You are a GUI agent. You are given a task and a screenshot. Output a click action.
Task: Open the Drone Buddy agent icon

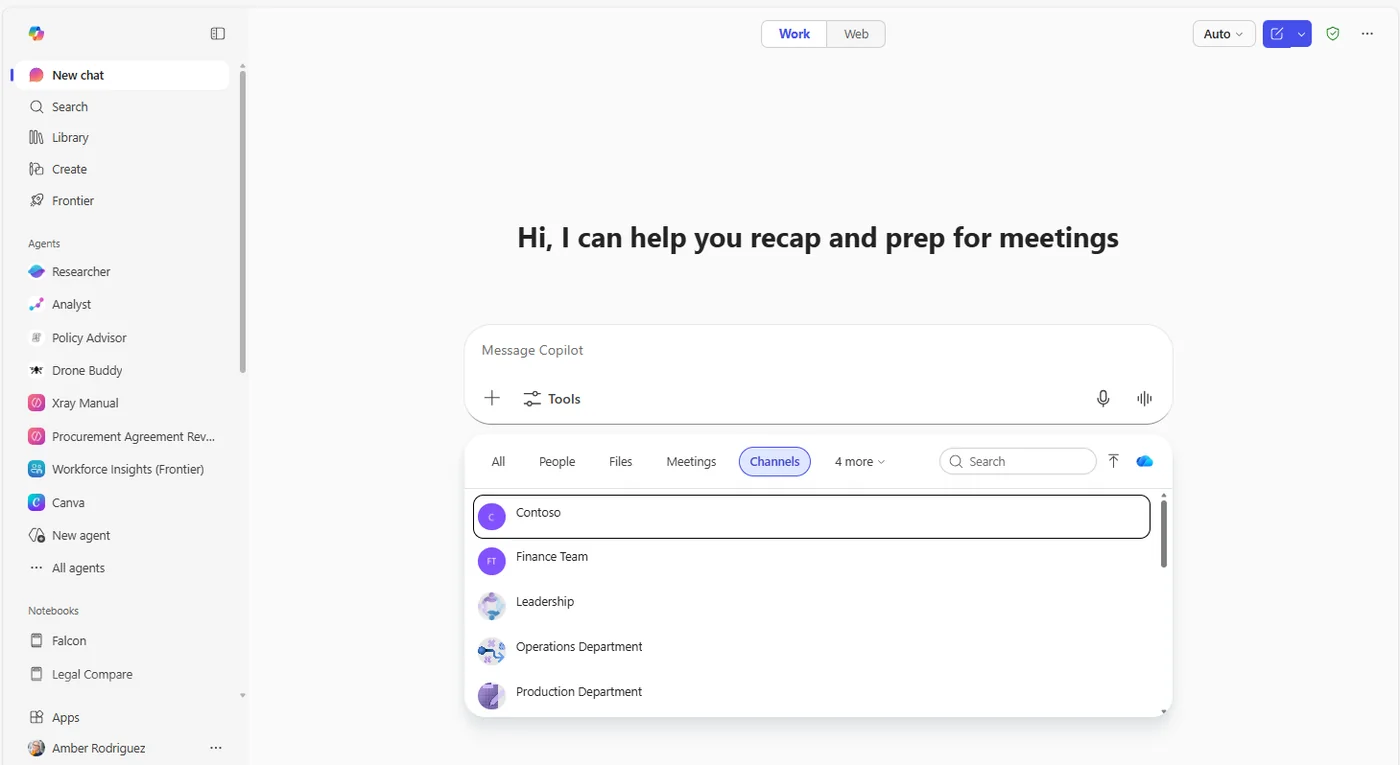(37, 371)
